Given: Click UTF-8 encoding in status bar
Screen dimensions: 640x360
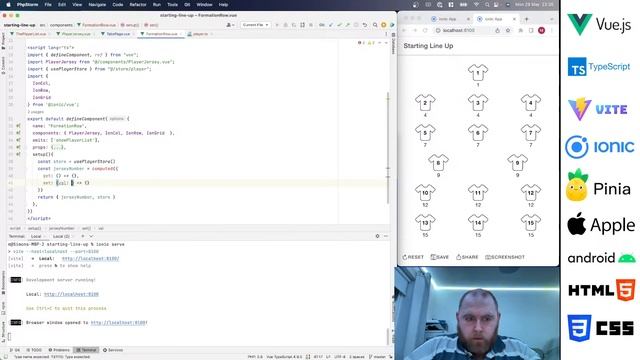Looking at the screenshot, I should click(340, 357).
